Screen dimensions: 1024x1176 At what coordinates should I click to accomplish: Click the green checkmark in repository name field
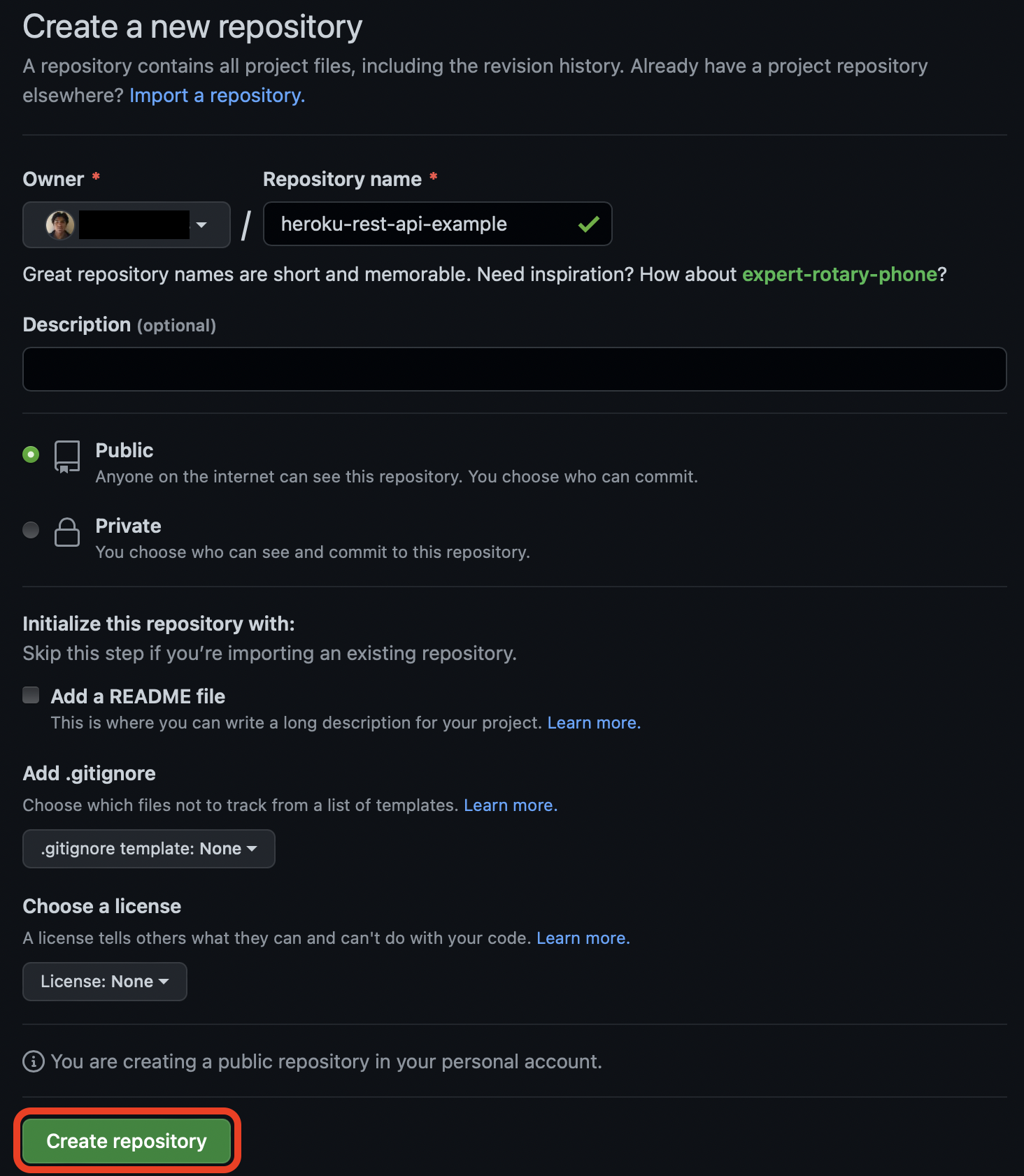point(588,224)
